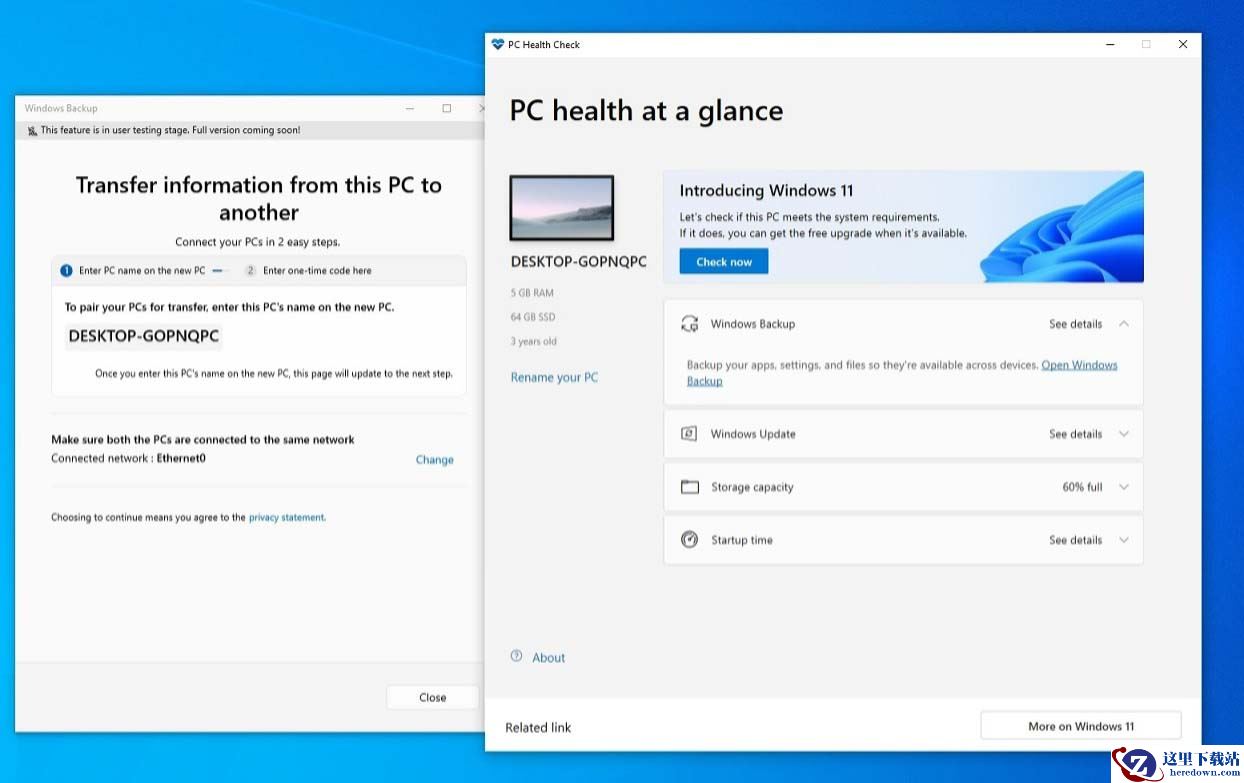Click the Check now button

point(724,262)
